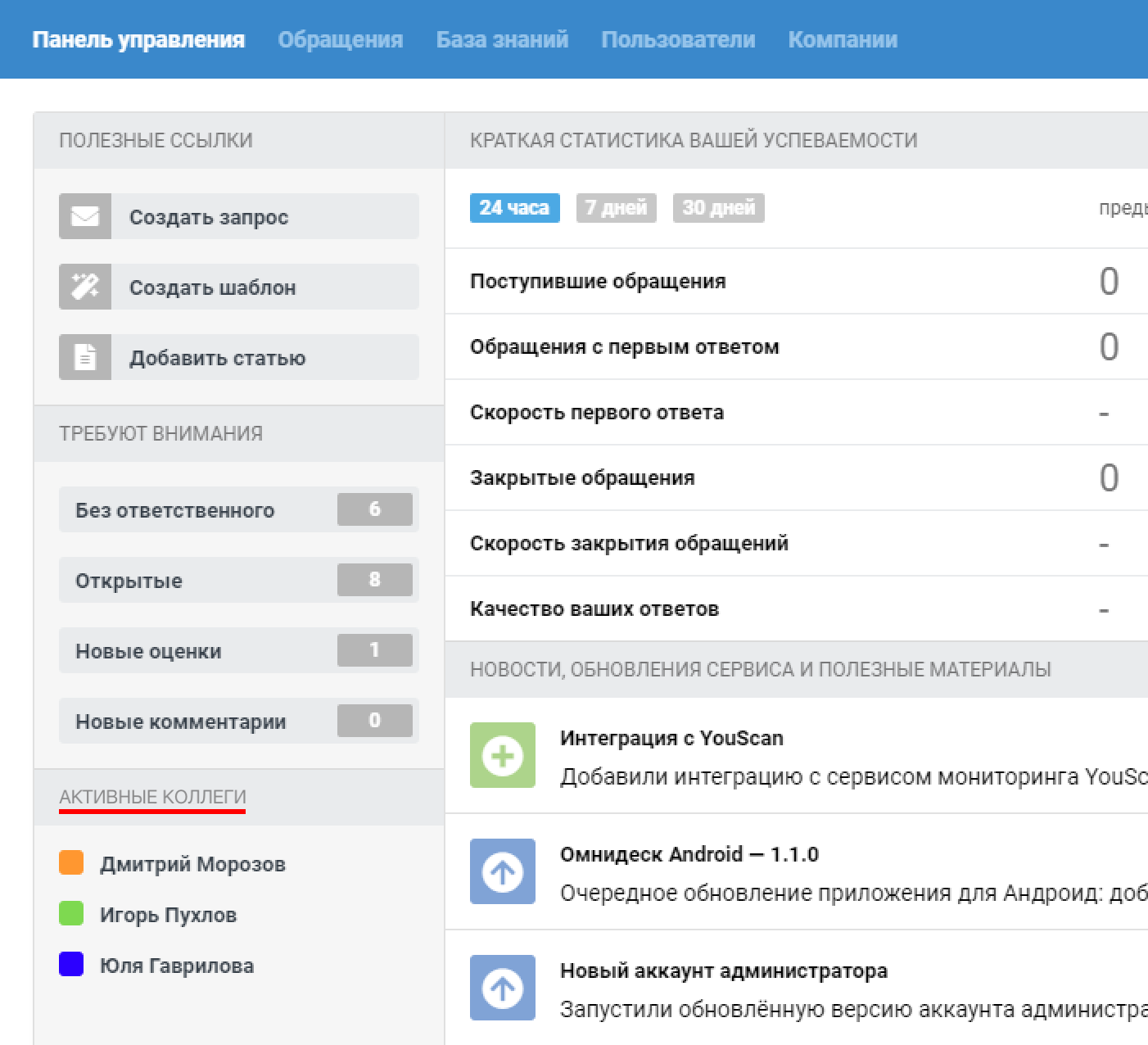Open the Омнидеск Android — 1.1.0 news title
This screenshot has height=1045, width=1148.
689,854
